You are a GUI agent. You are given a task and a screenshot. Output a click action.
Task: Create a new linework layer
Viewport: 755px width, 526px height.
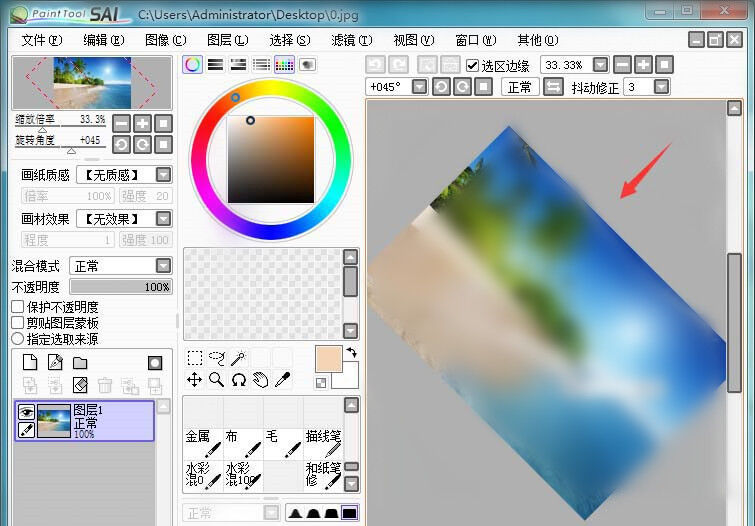(x=55, y=362)
